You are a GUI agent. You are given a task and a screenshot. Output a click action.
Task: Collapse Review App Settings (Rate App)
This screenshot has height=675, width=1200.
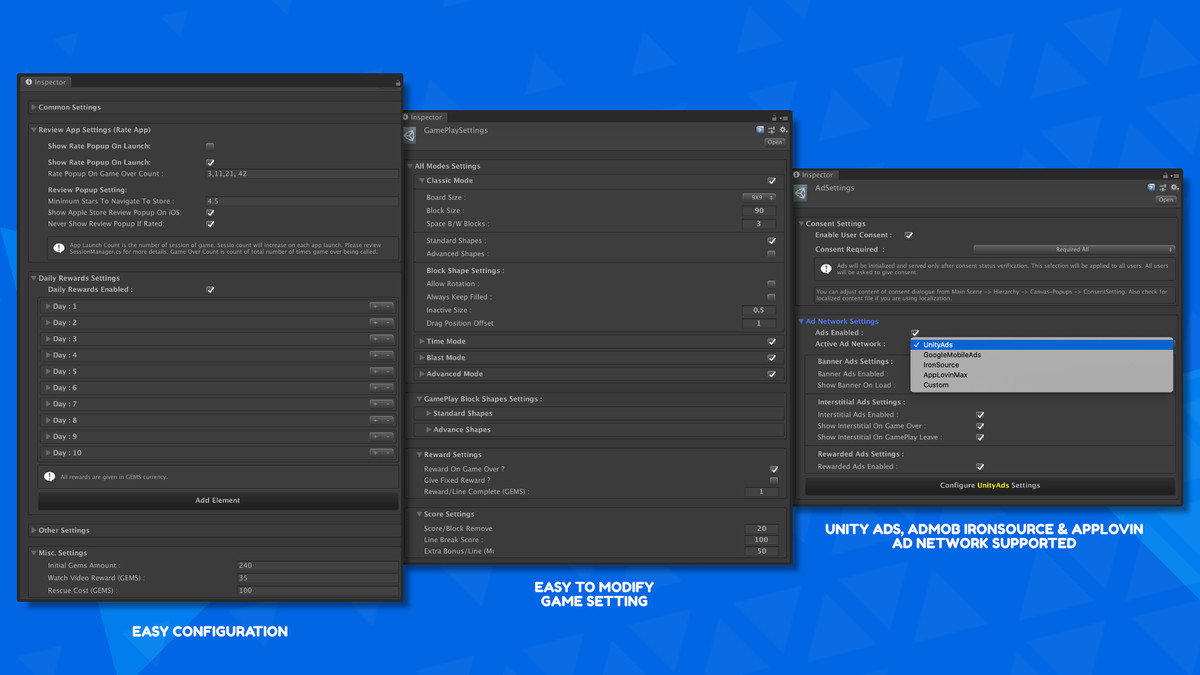pos(34,130)
